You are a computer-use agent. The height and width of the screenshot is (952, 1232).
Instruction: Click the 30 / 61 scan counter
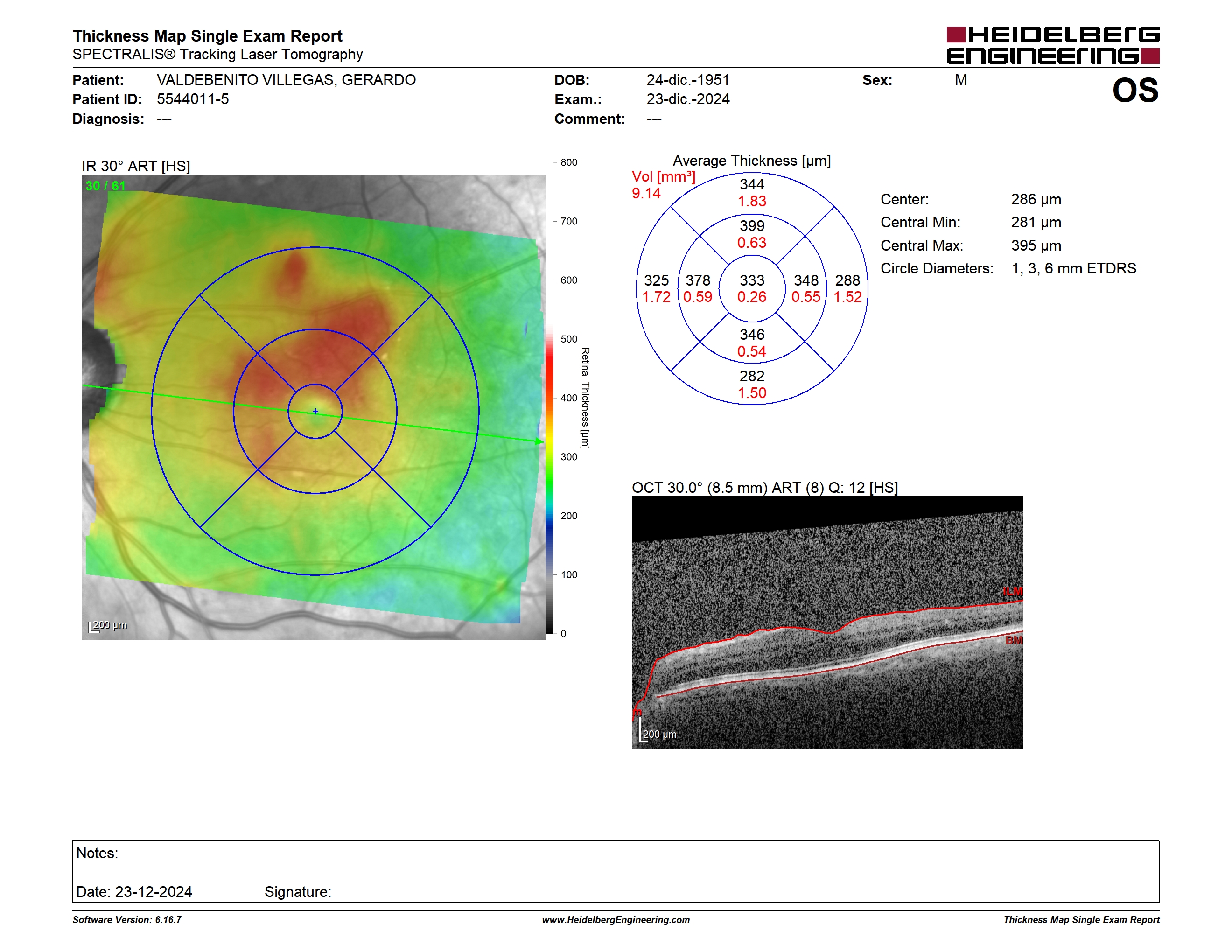(x=105, y=186)
